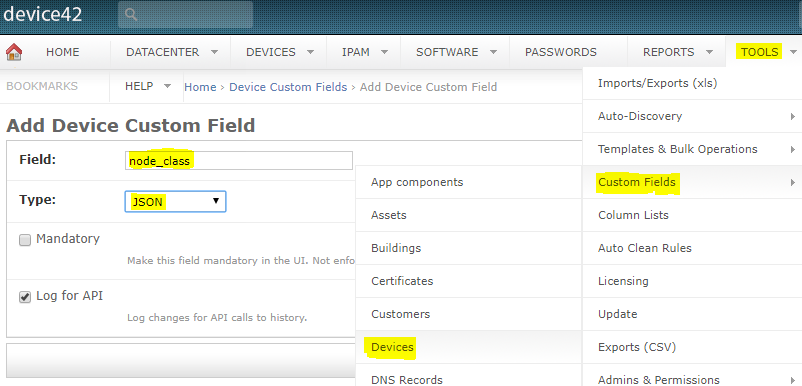The image size is (802, 386).
Task: Open the Licensing menu entry
Action: click(692, 281)
